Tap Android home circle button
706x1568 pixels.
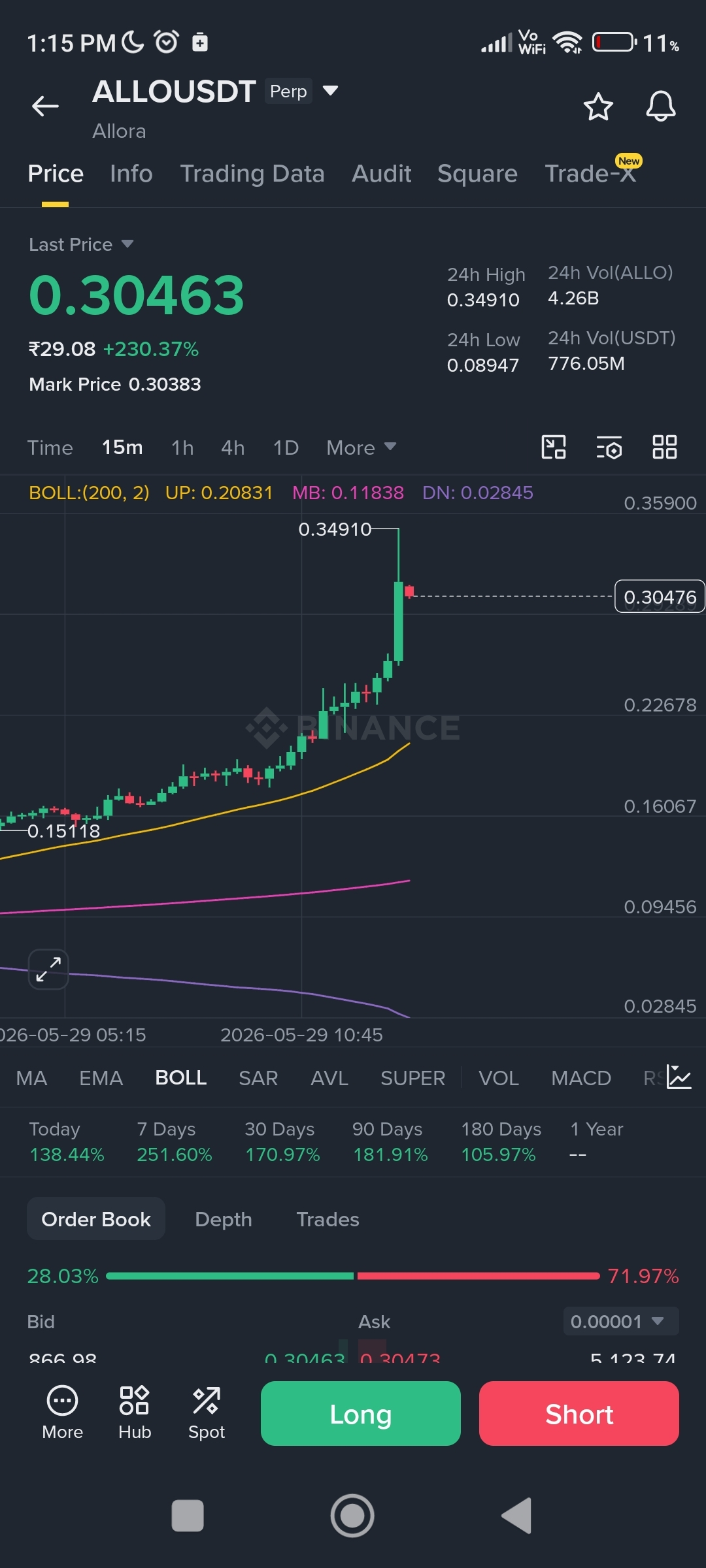point(352,1516)
